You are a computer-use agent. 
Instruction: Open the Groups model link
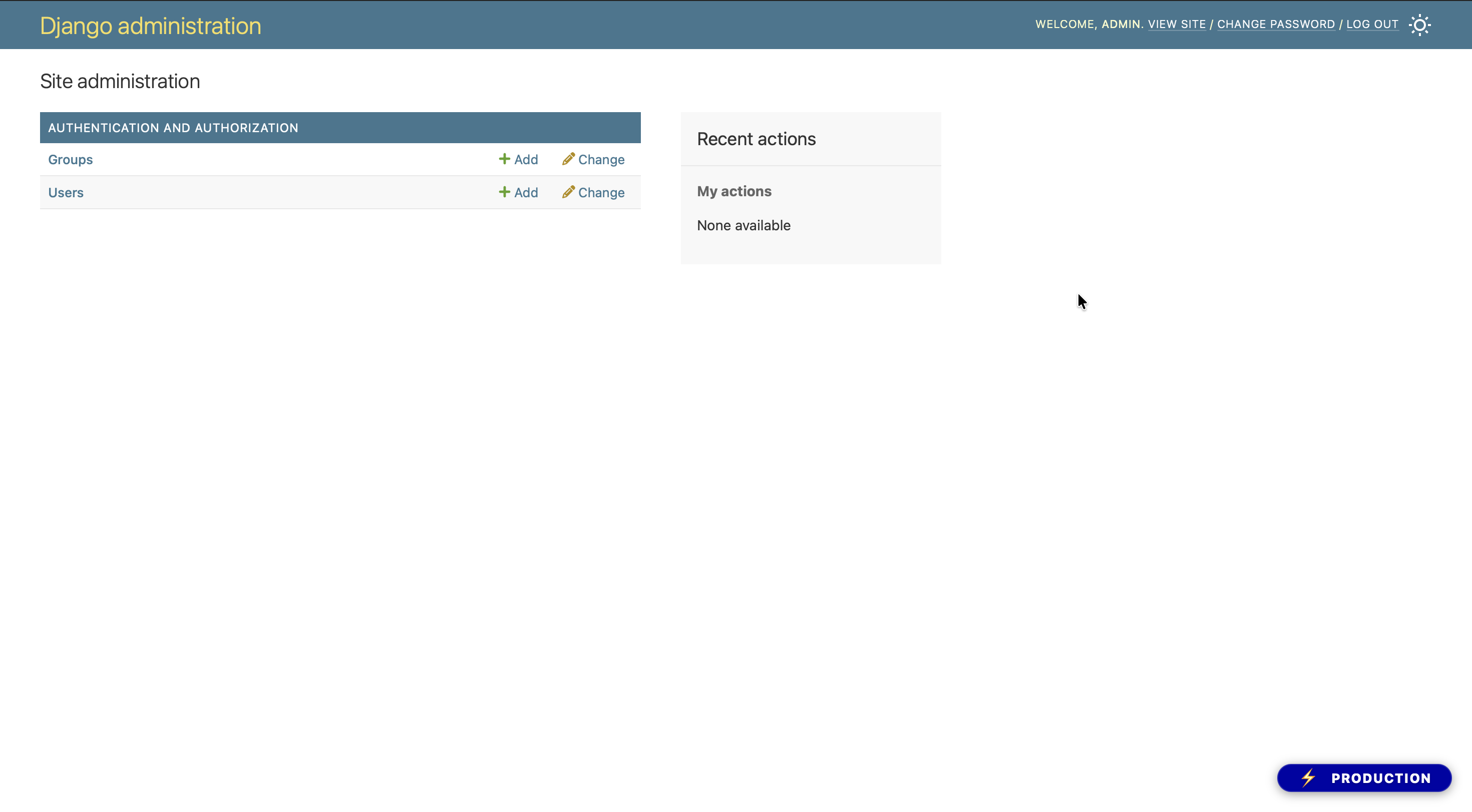coord(70,159)
